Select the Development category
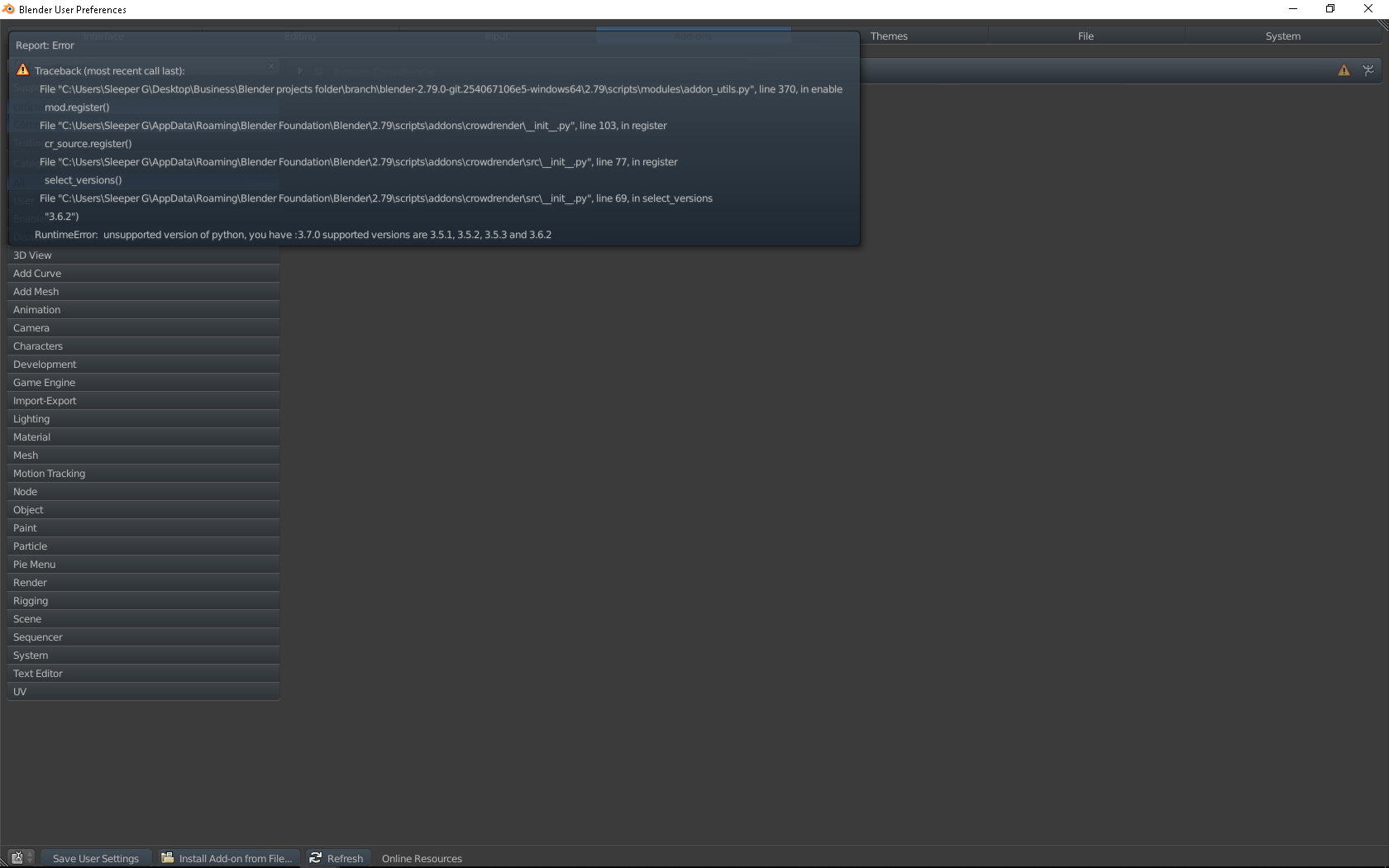The image size is (1389, 868). pos(144,365)
